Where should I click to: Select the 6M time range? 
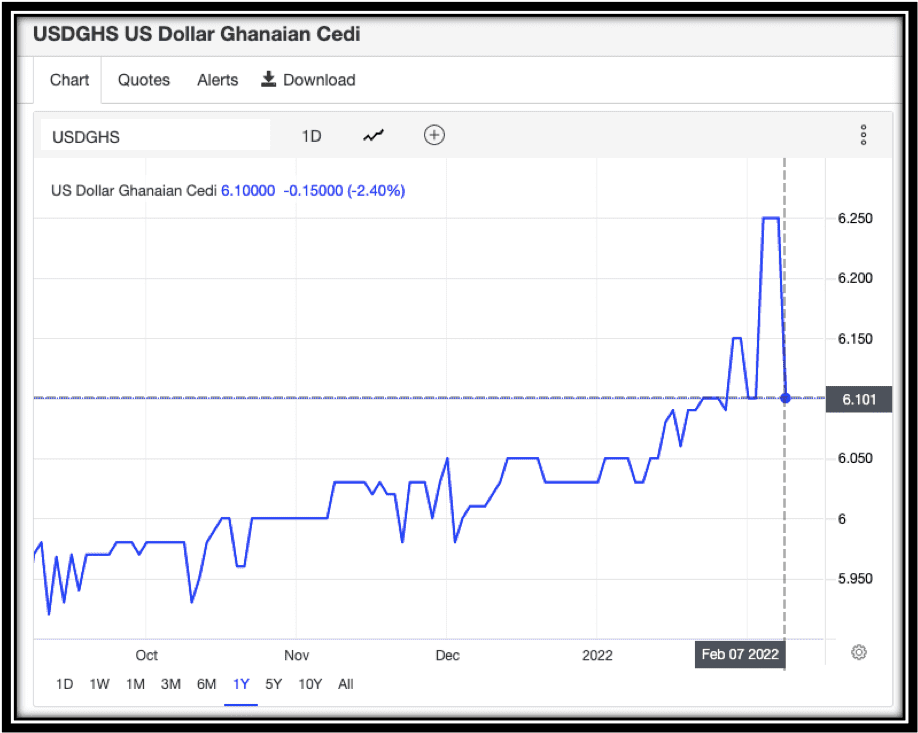tap(206, 684)
